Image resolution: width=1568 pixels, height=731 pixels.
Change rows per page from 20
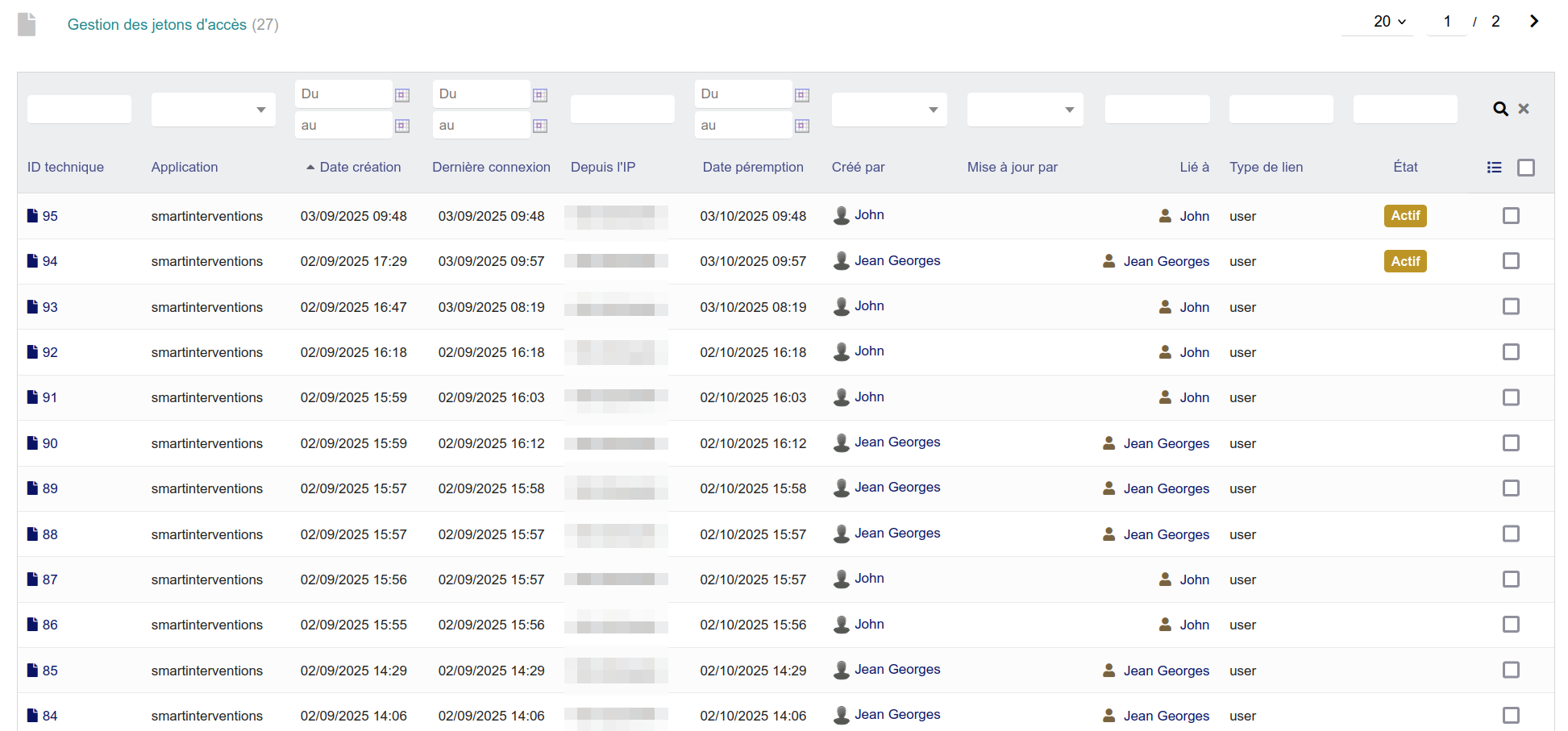pos(1389,22)
